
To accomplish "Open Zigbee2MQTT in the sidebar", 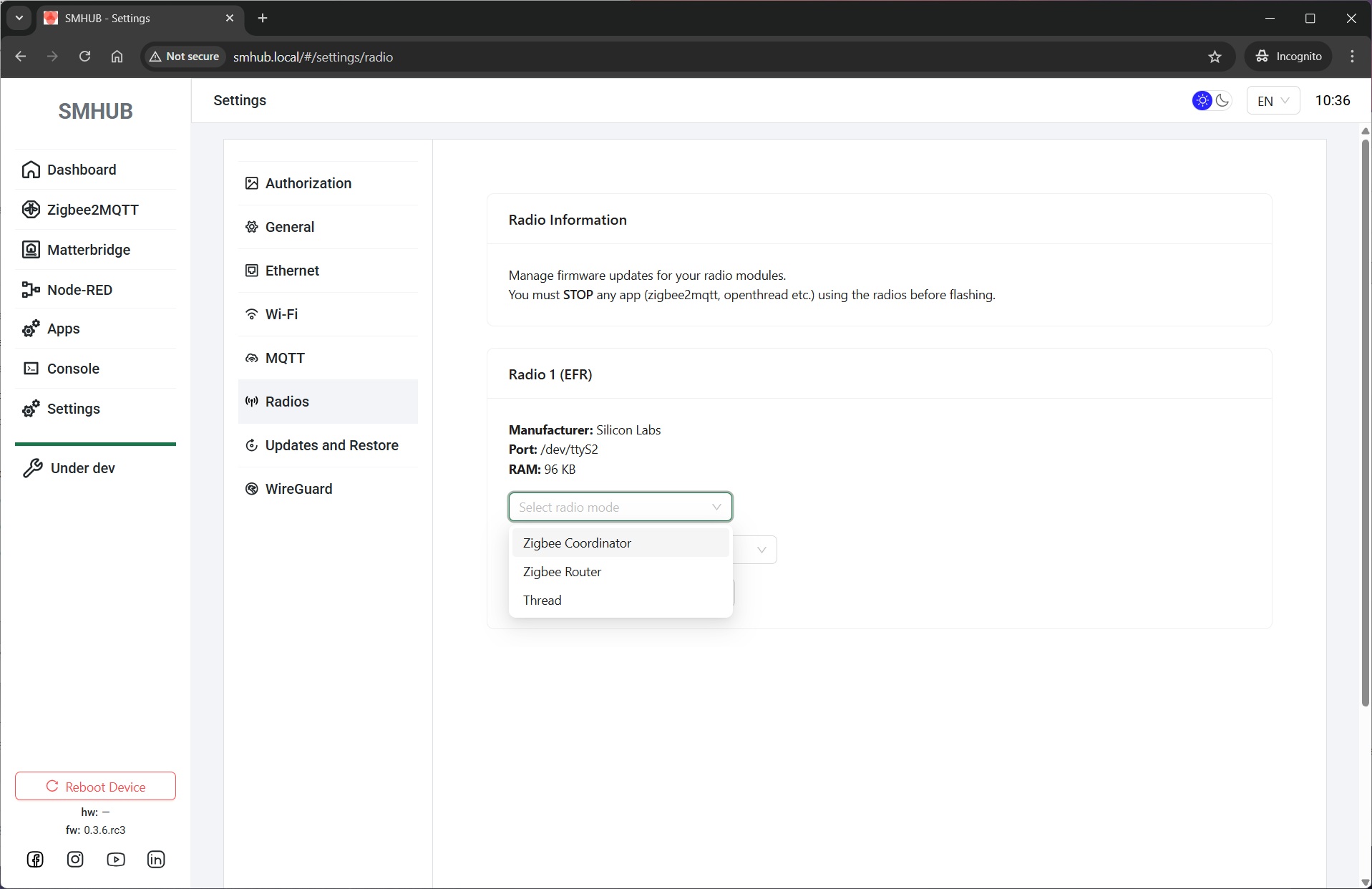I will coord(93,210).
